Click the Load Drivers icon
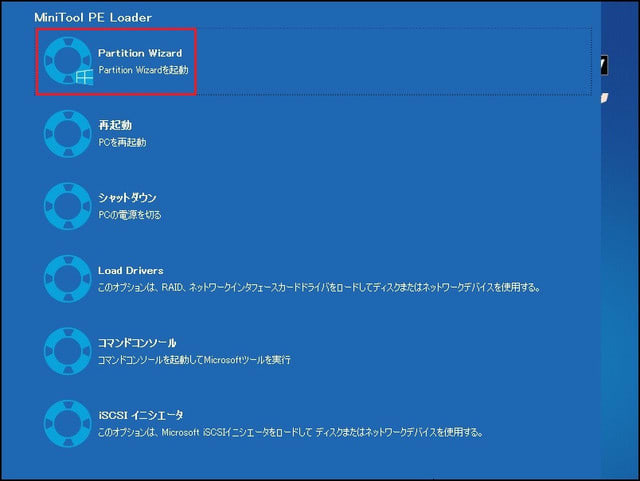Viewport: 640px width, 481px height. point(67,278)
